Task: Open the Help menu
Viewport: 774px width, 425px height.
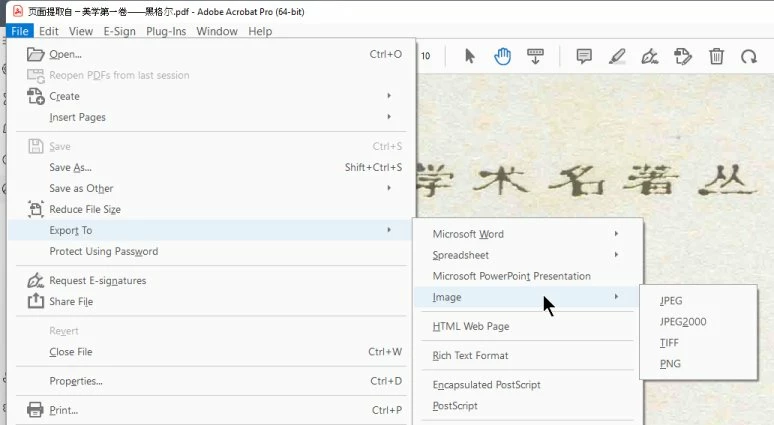Action: pos(260,31)
